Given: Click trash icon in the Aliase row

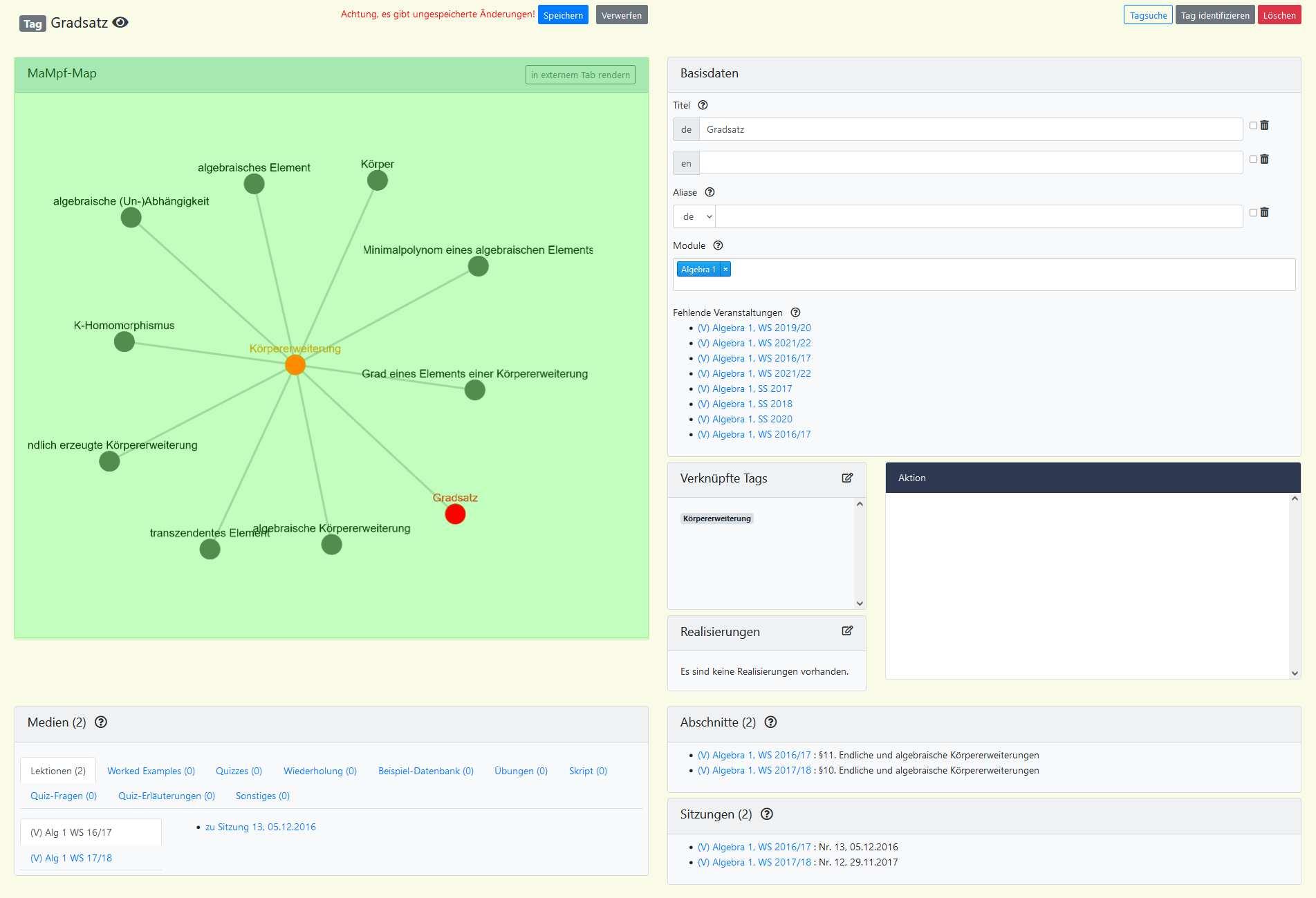Looking at the screenshot, I should (x=1264, y=213).
